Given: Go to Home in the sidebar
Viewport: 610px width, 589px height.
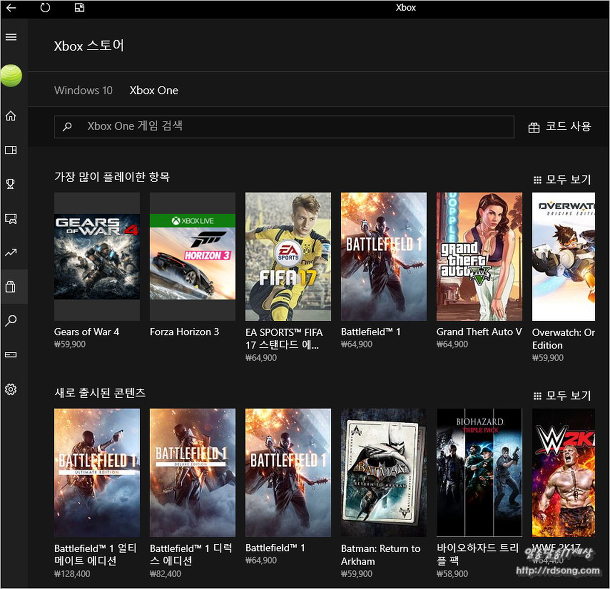Looking at the screenshot, I should (x=11, y=116).
